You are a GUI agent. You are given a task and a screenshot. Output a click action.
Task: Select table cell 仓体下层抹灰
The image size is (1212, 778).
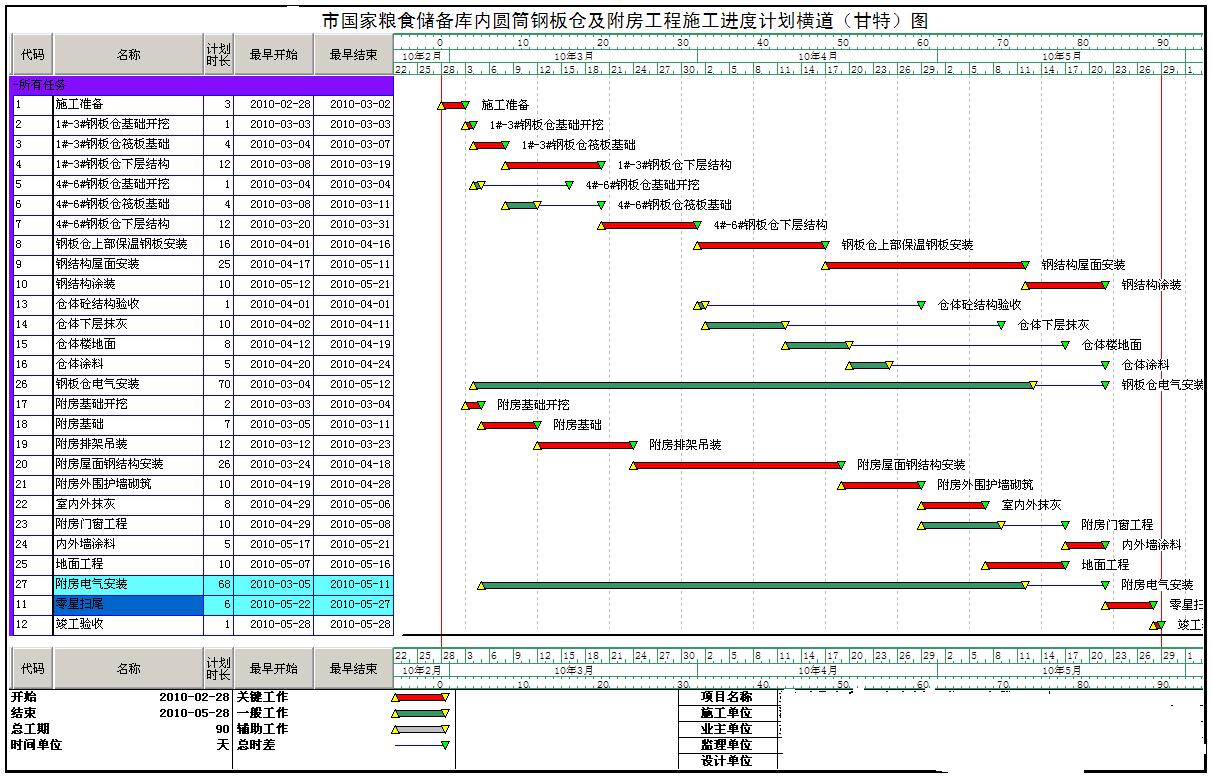pyautogui.click(x=128, y=324)
